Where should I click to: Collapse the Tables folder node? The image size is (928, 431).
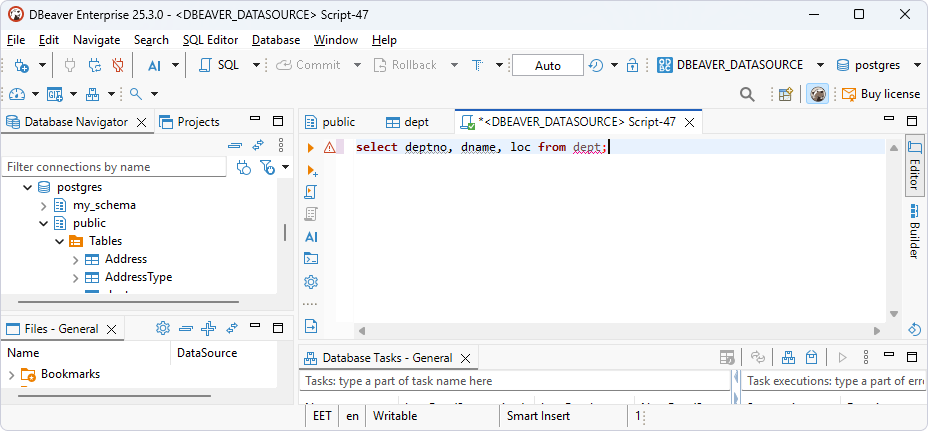59,242
